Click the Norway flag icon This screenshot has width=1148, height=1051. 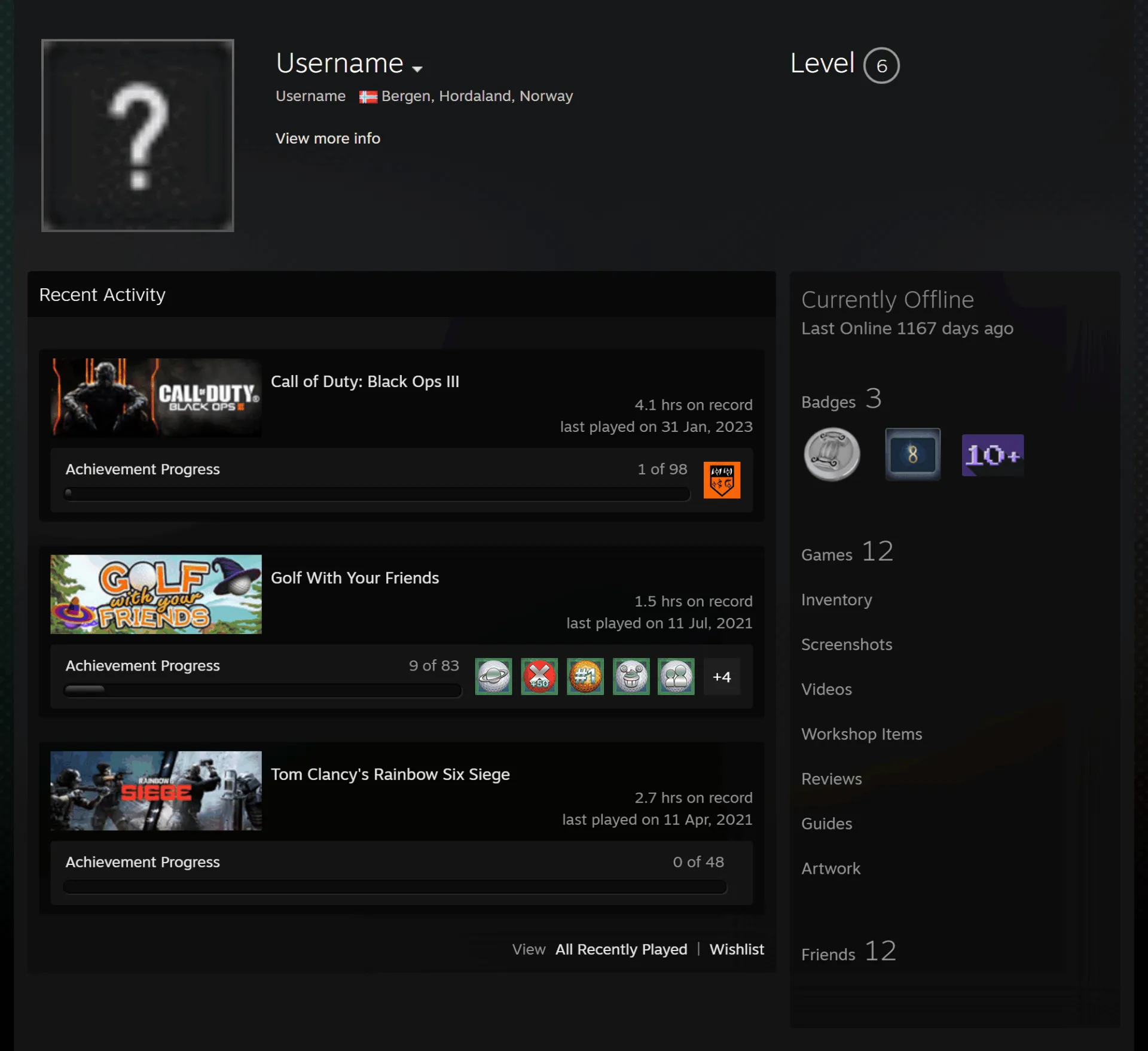coord(368,97)
